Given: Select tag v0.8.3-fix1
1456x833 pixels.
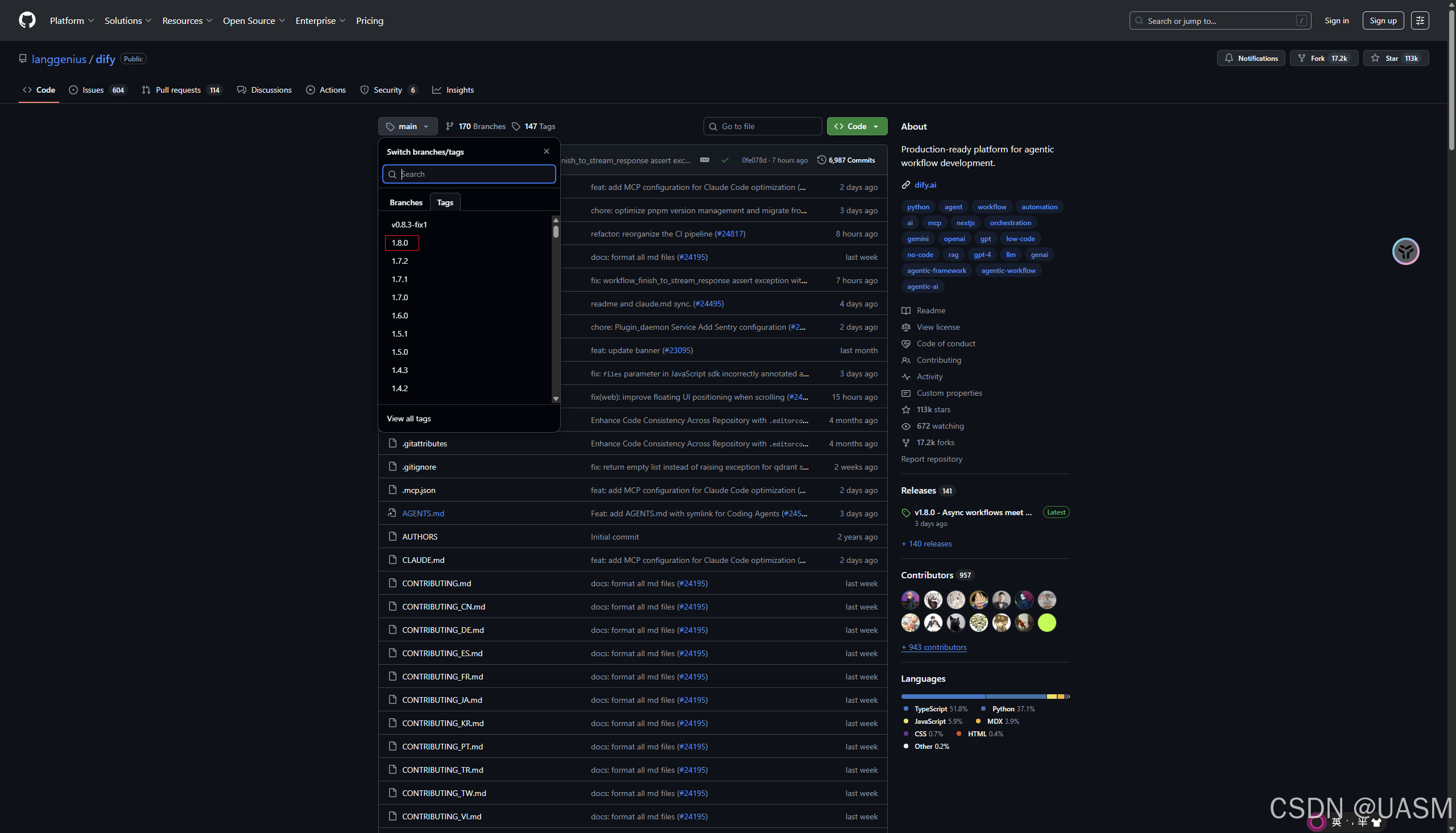Looking at the screenshot, I should click(x=409, y=225).
